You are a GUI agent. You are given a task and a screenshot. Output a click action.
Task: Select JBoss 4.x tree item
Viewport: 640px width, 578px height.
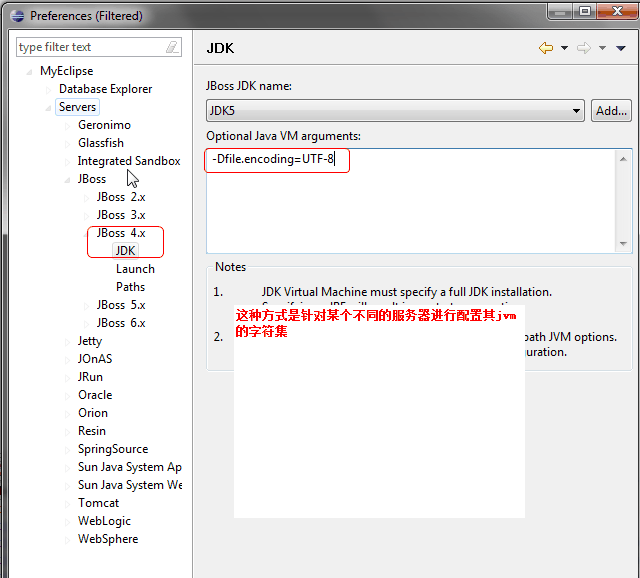(x=121, y=233)
